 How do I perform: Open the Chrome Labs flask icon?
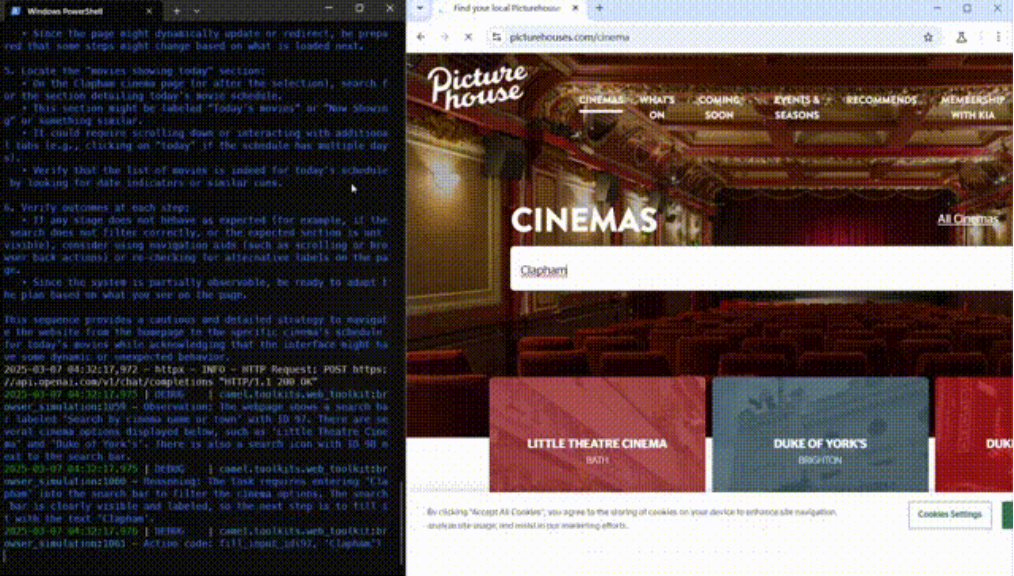(961, 37)
